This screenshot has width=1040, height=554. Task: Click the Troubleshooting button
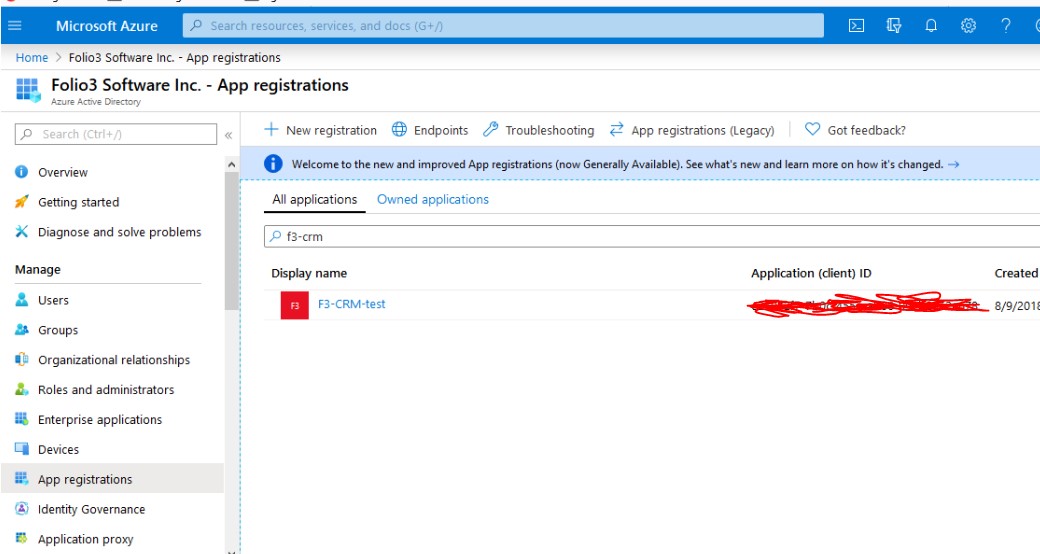coord(538,130)
